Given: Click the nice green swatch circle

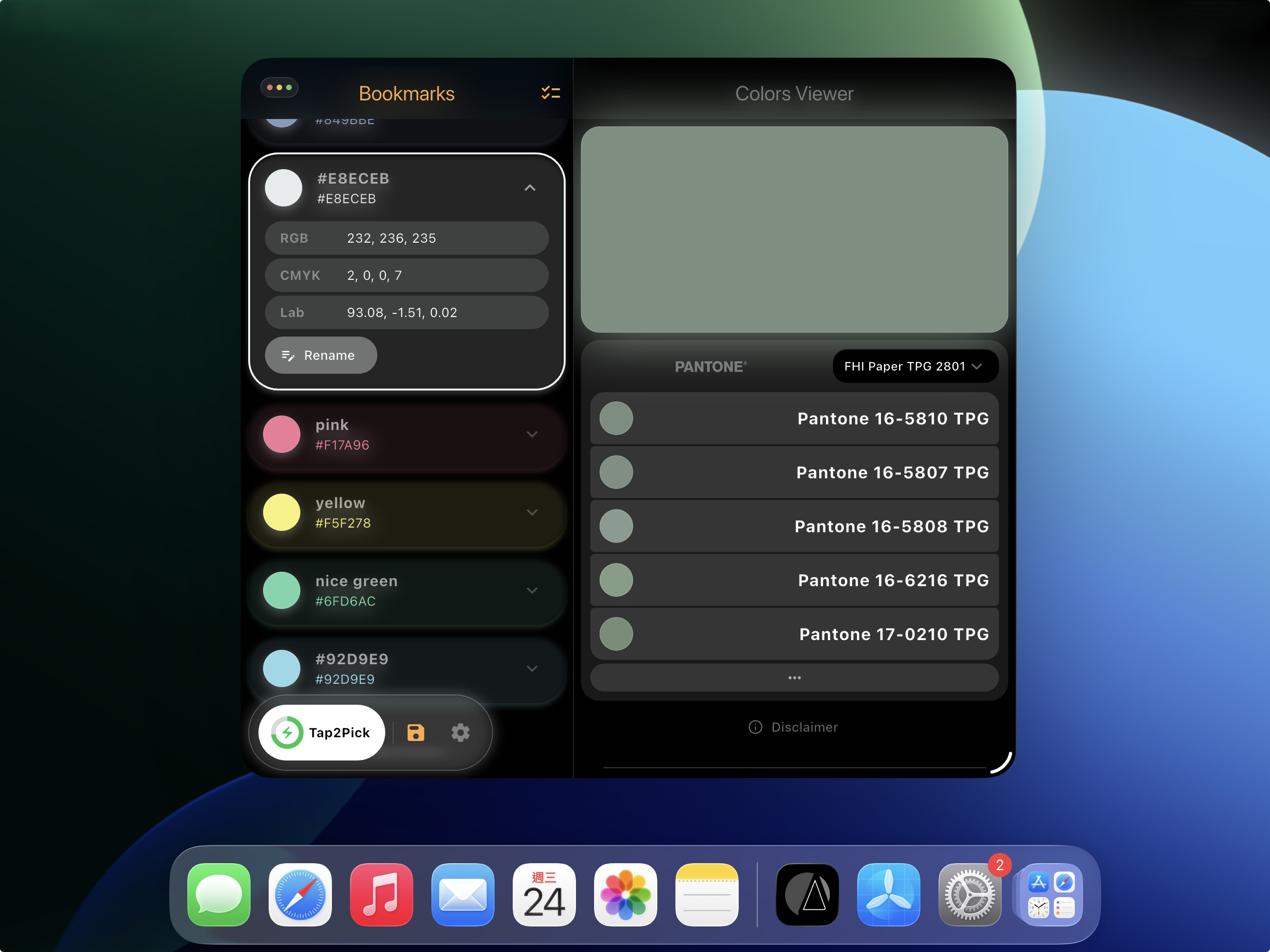Looking at the screenshot, I should coord(282,590).
